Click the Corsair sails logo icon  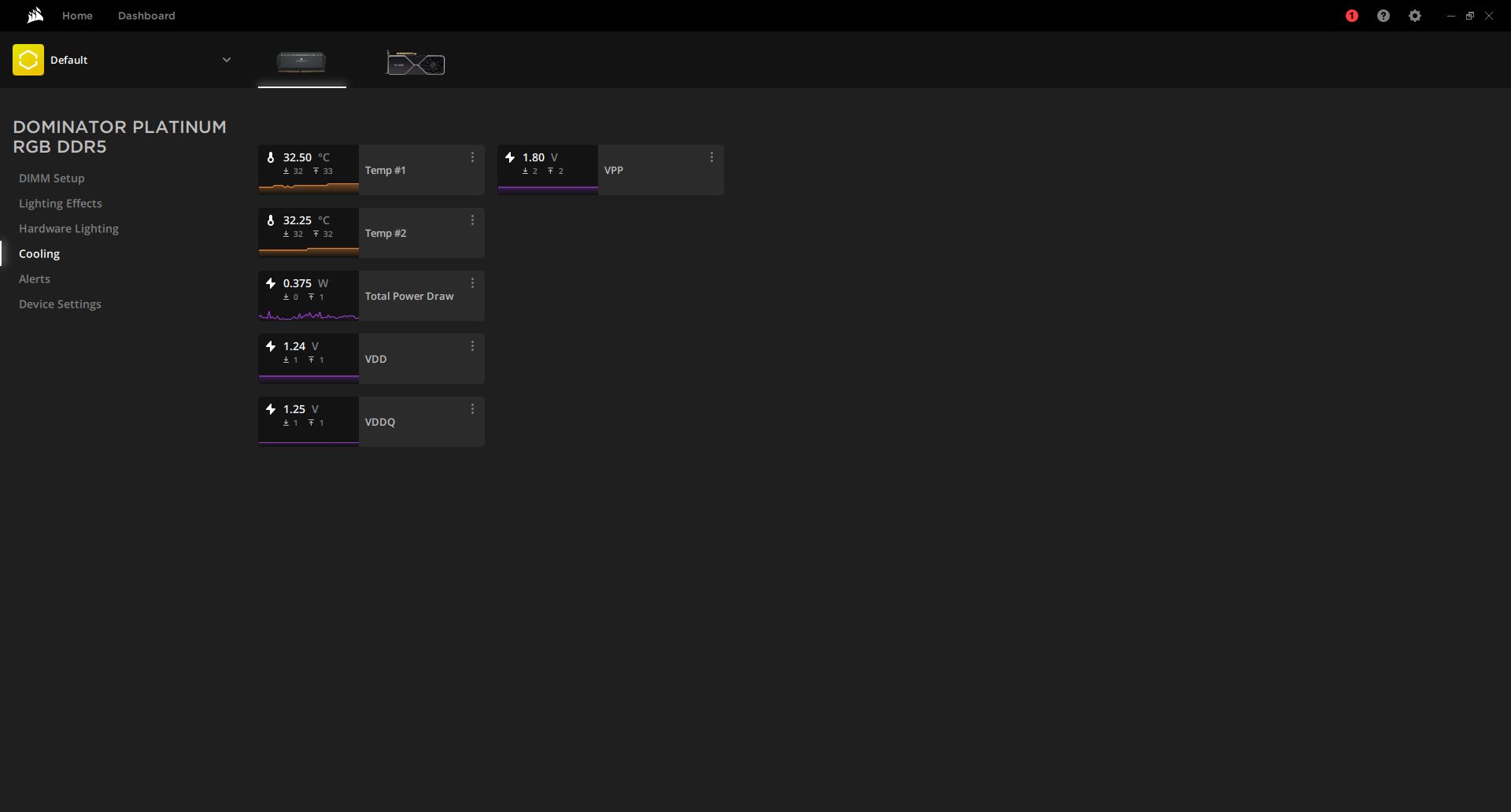(x=35, y=16)
